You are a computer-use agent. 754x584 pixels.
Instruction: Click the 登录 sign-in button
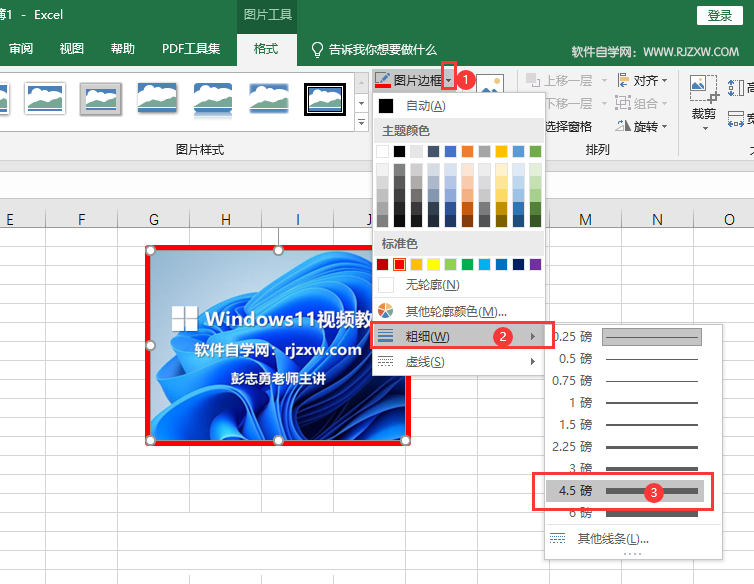pos(719,16)
